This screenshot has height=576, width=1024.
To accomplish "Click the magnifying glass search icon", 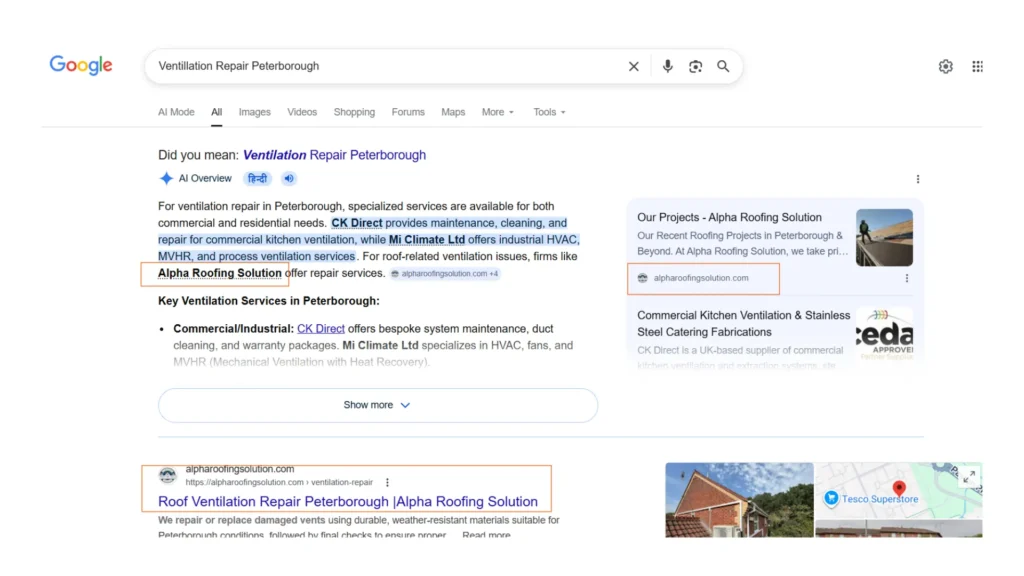I will (x=723, y=66).
